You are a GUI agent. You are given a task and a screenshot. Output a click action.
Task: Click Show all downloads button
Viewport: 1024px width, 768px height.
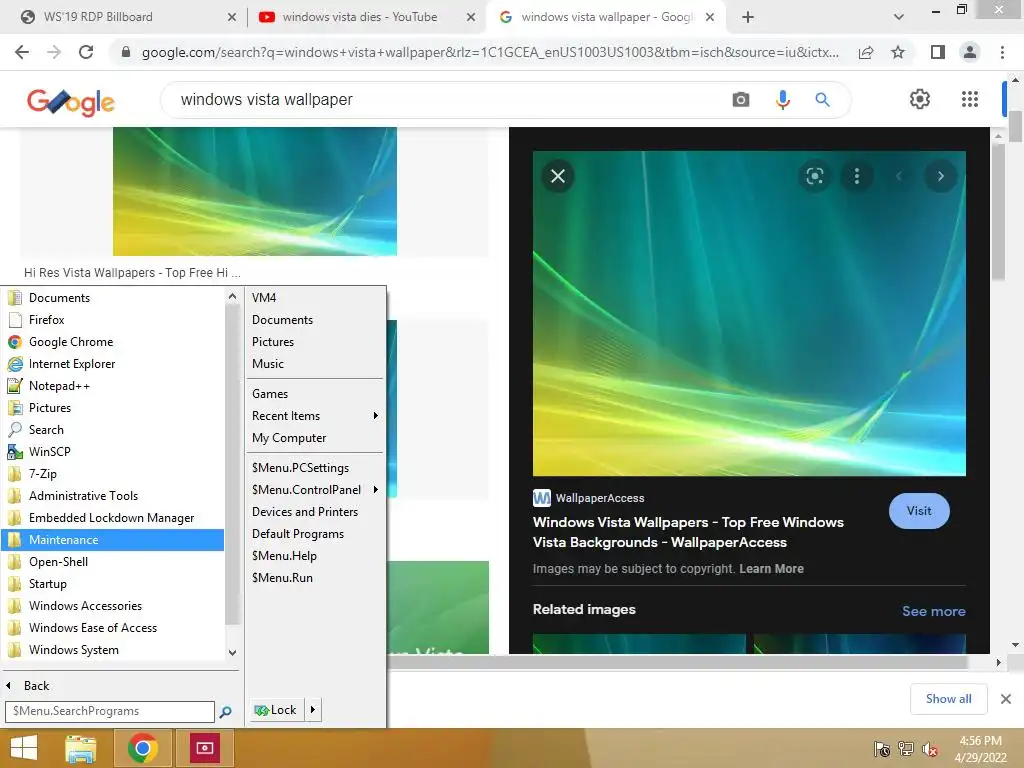point(948,699)
